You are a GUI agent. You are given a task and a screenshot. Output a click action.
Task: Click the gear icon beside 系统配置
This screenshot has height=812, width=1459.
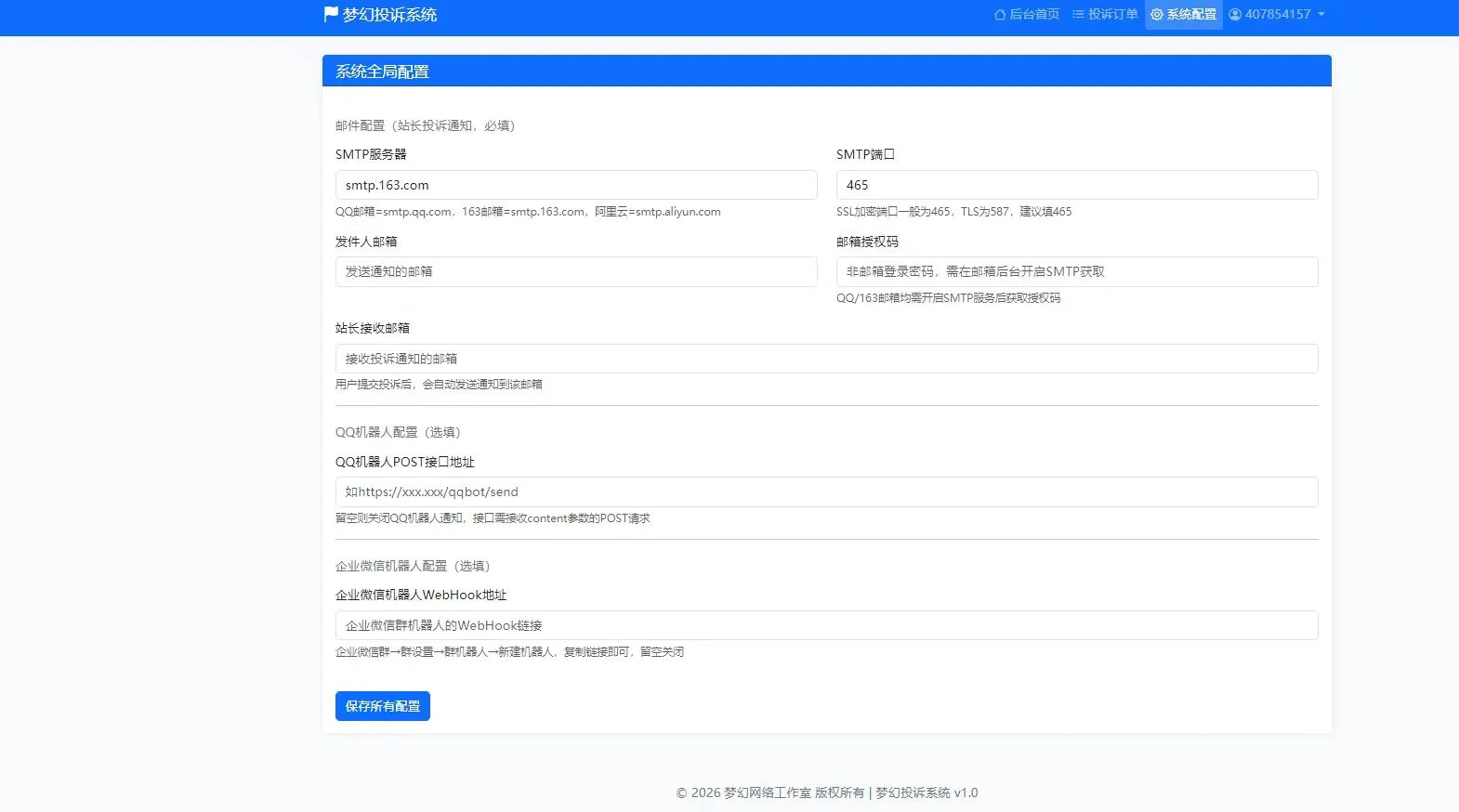click(x=1157, y=15)
